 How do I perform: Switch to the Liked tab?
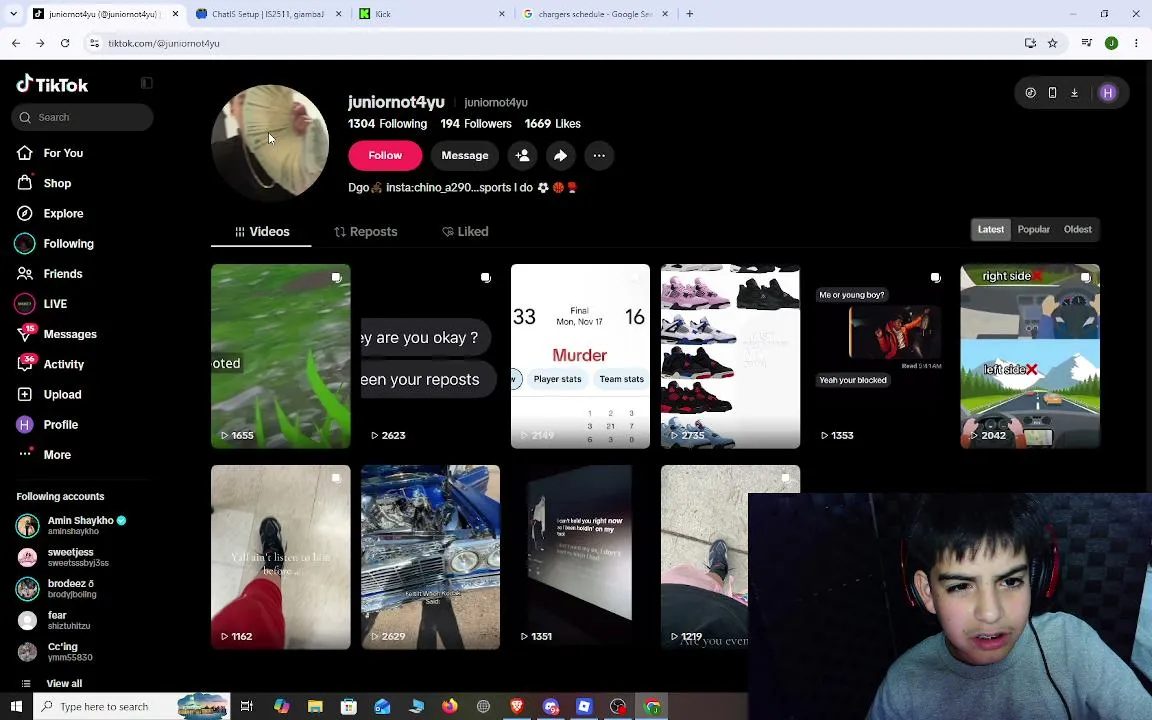465,231
